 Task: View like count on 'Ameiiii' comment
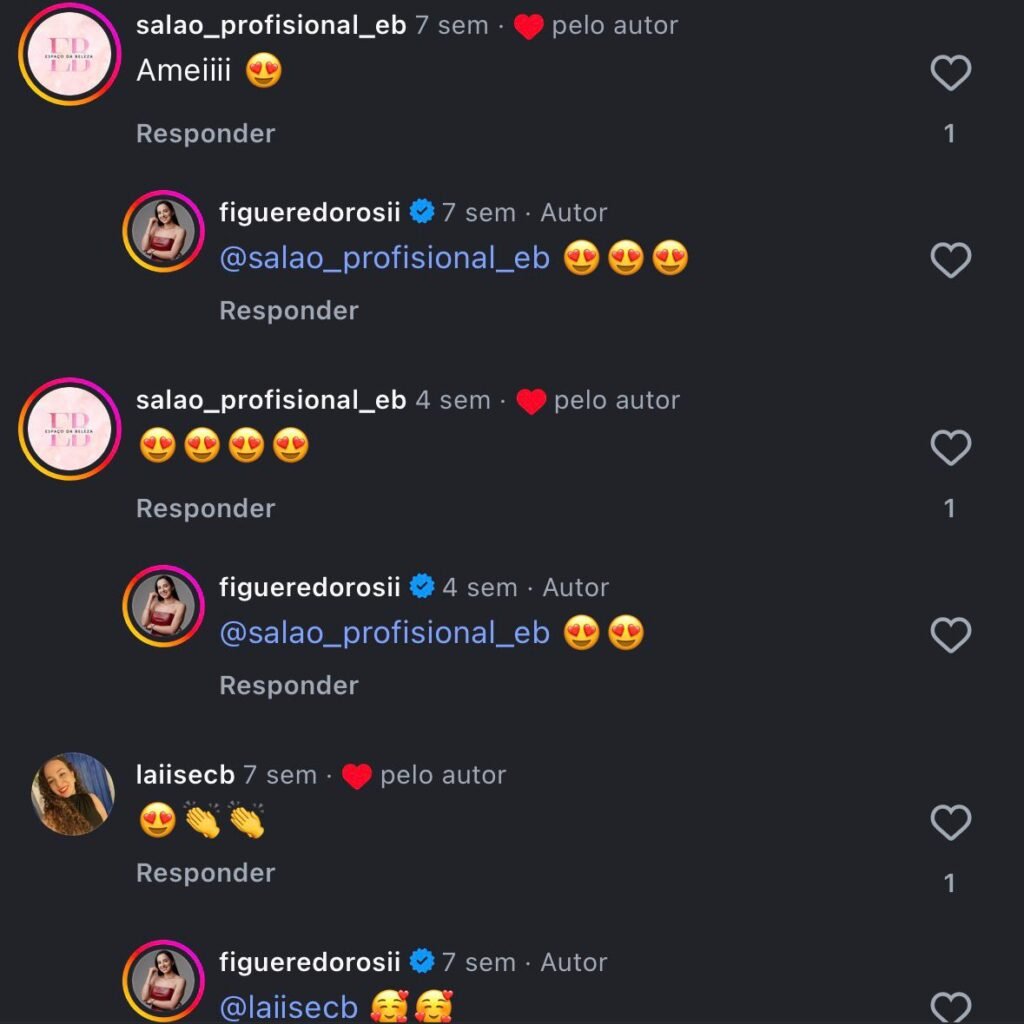949,134
